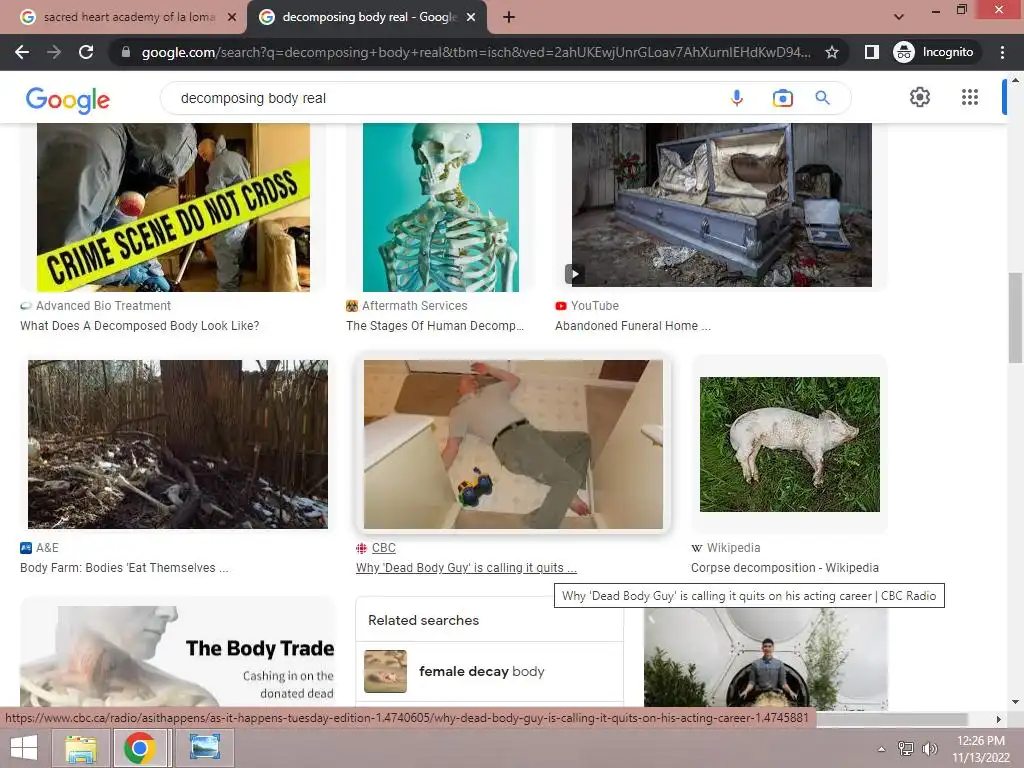Close the sacred heart academy tab
The height and width of the screenshot is (768, 1024).
coord(232,17)
